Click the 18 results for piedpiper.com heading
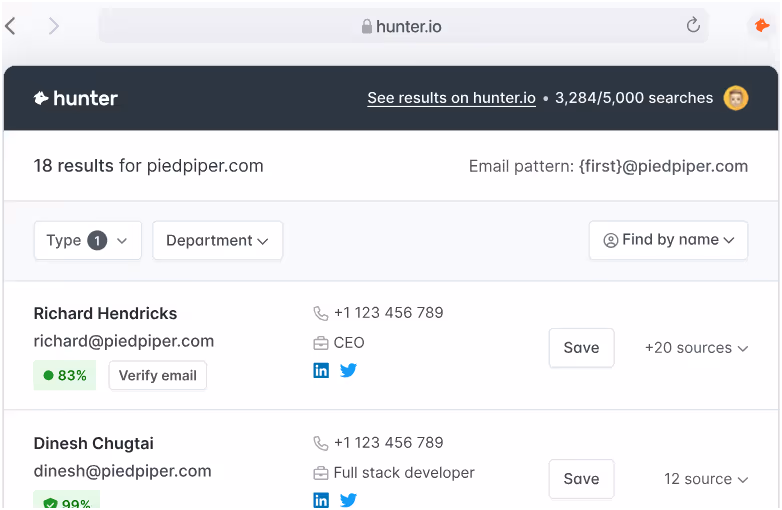The height and width of the screenshot is (510, 782). [148, 166]
